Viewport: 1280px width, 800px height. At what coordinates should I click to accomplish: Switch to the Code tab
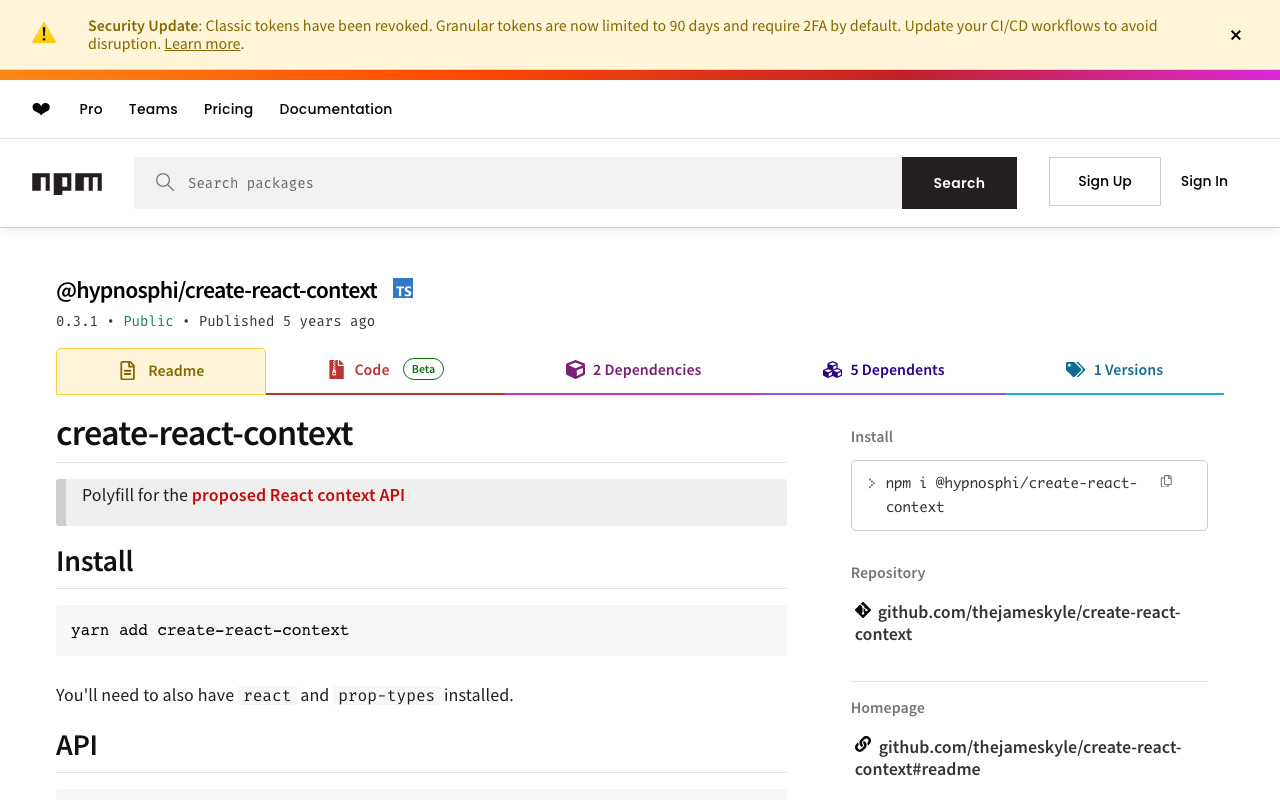372,370
